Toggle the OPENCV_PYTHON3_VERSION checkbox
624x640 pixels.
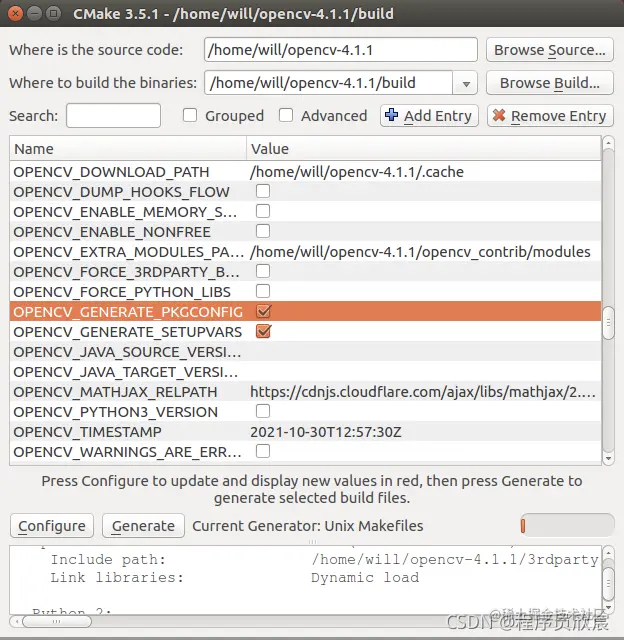[263, 411]
